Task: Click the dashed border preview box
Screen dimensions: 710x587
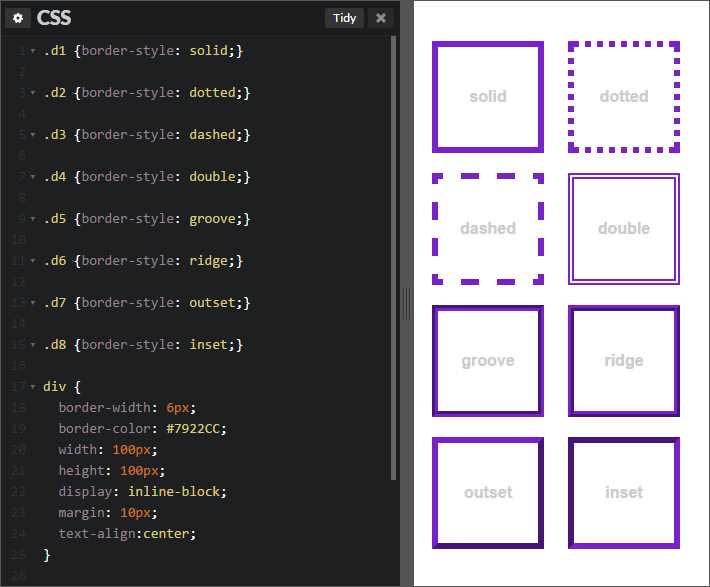Action: 488,229
